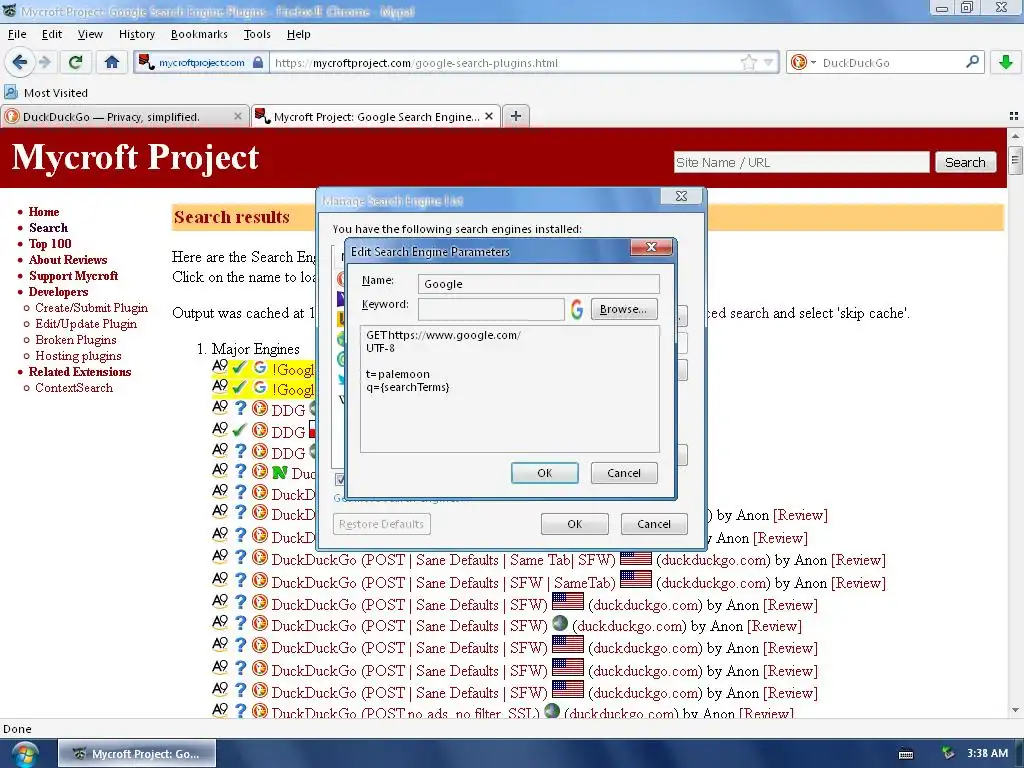
Task: Open the URL history dropdown arrow
Action: [769, 63]
